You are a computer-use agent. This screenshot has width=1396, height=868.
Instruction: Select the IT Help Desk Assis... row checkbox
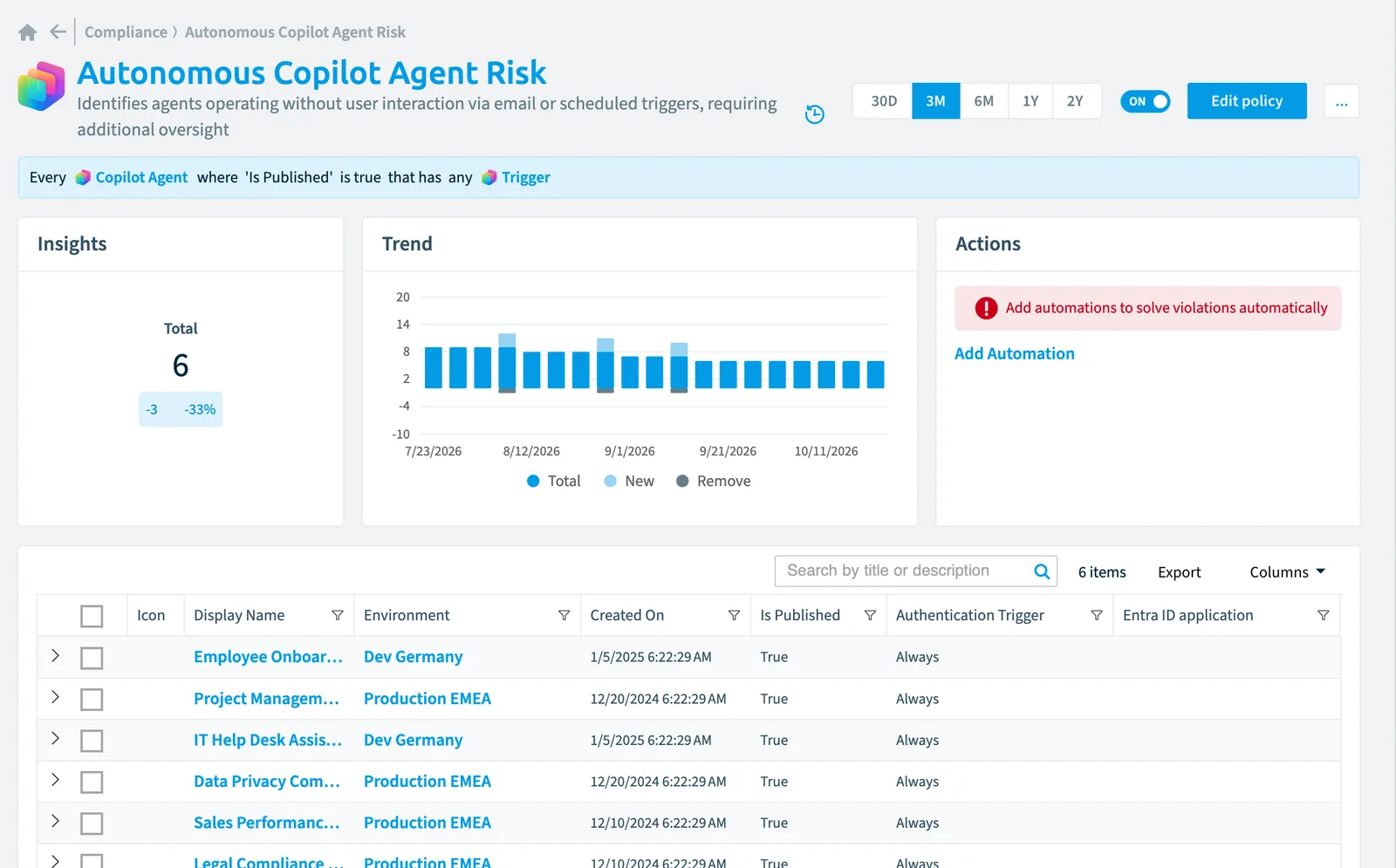[x=92, y=741]
